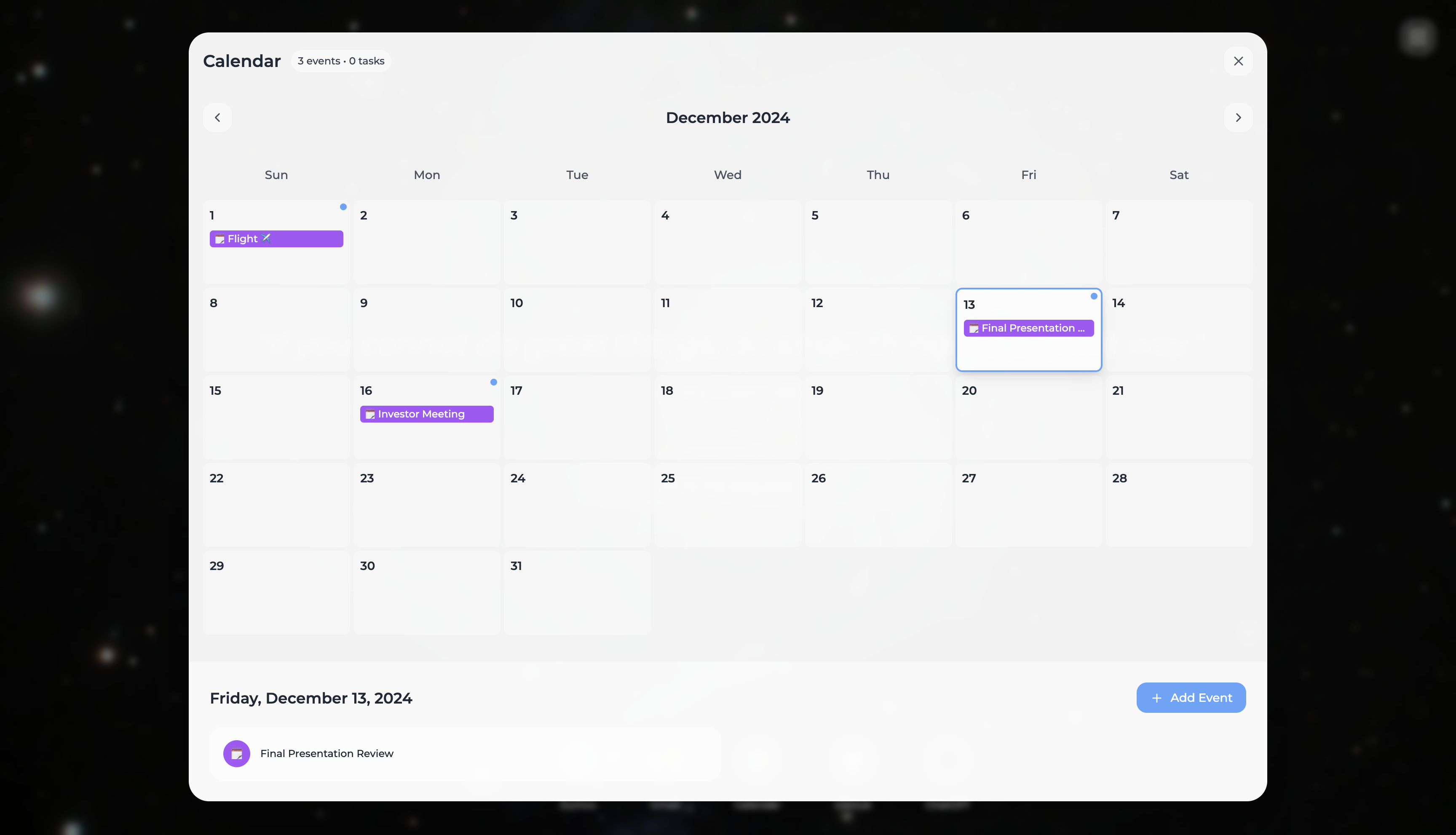Click the blue event indicator dot on December 1
Screen dimensions: 1456x835
(343, 206)
